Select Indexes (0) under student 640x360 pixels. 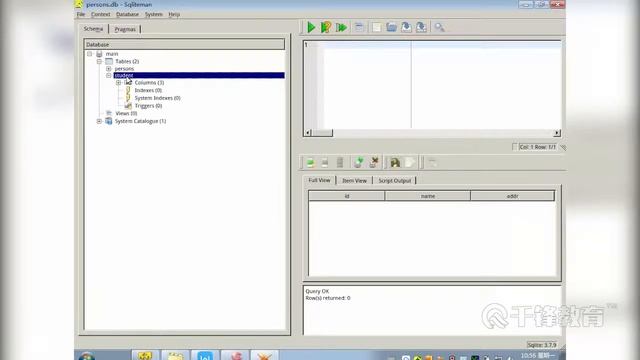[148, 90]
